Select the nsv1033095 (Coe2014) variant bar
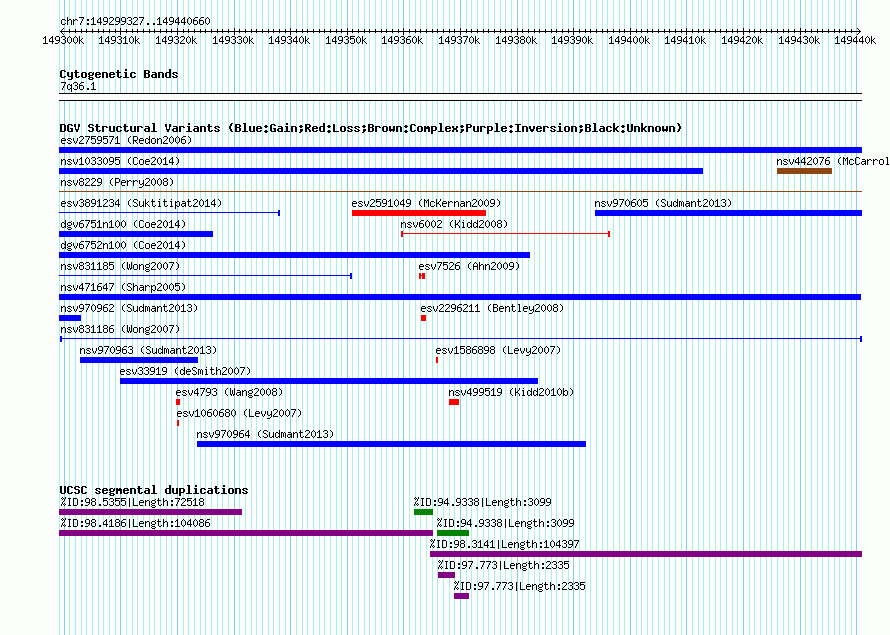Viewport: 890px width, 635px height. [381, 171]
